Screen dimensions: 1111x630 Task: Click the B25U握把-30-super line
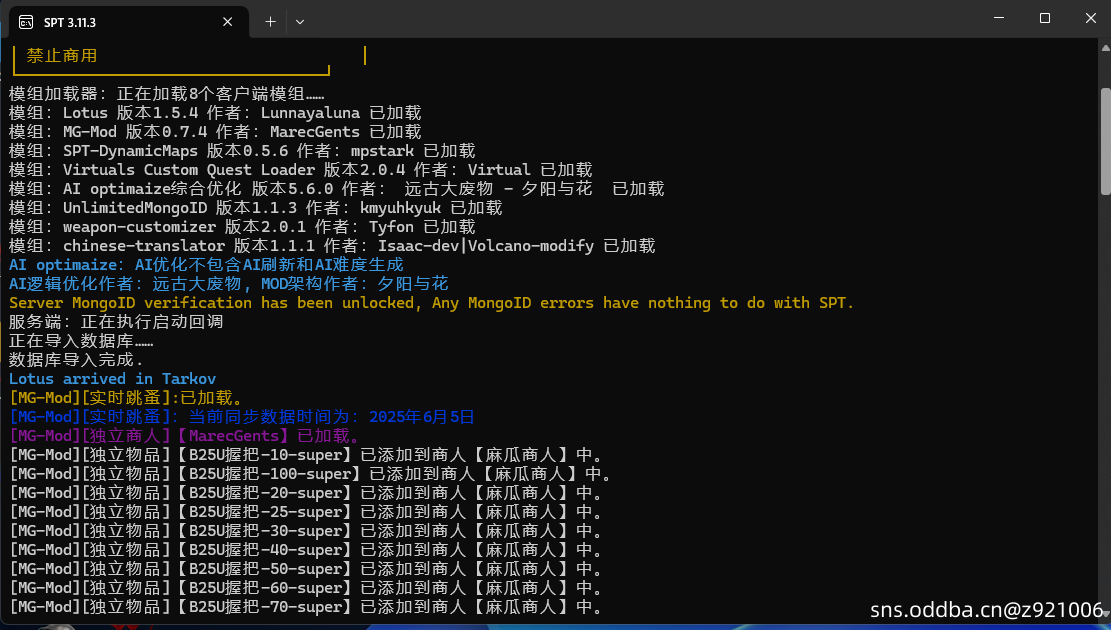[305, 531]
